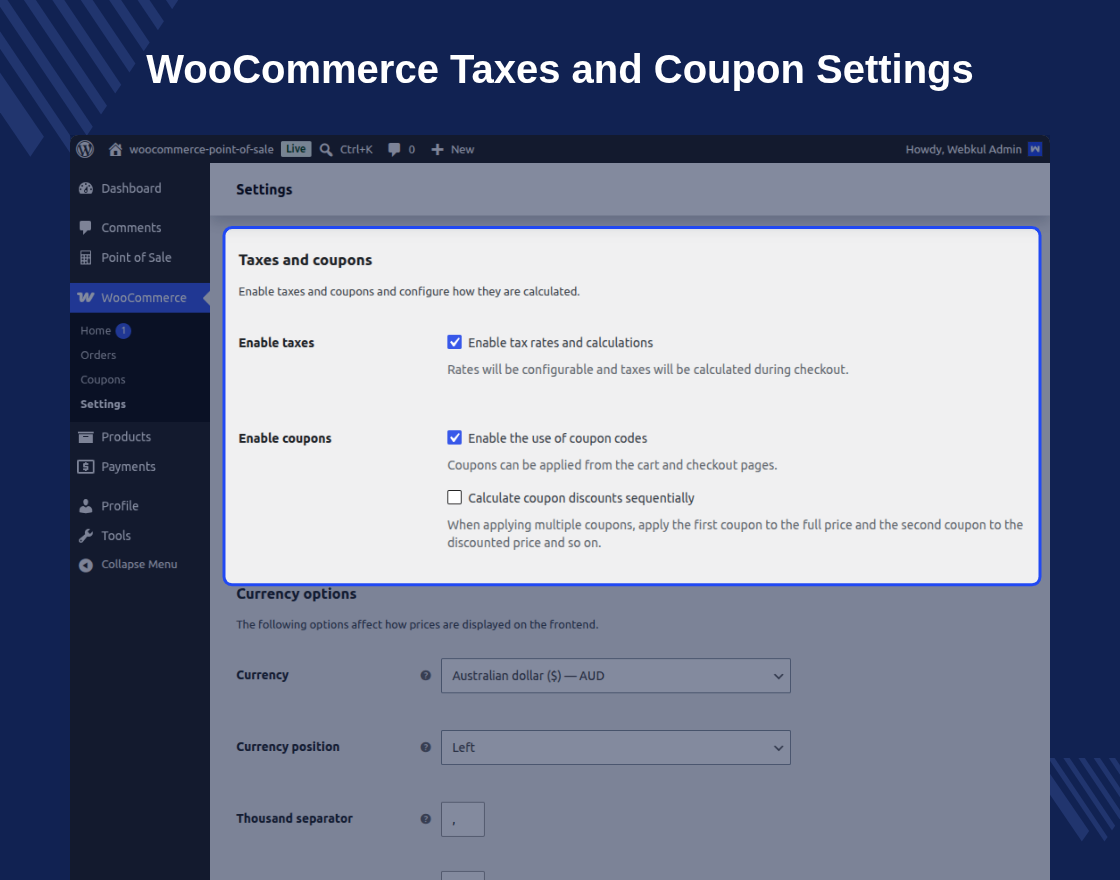Image resolution: width=1120 pixels, height=880 pixels.
Task: Click the Point of Sale calculator icon
Action: coord(86,258)
